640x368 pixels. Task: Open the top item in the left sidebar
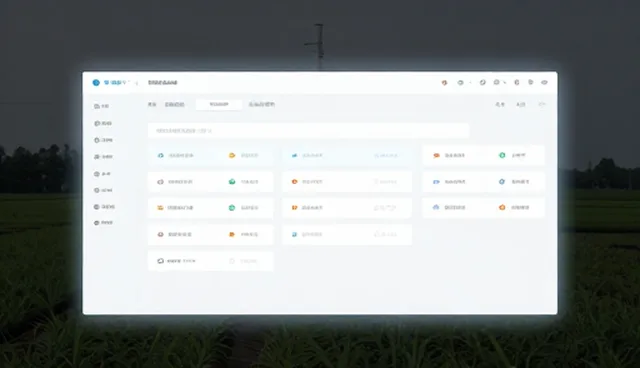click(x=102, y=106)
